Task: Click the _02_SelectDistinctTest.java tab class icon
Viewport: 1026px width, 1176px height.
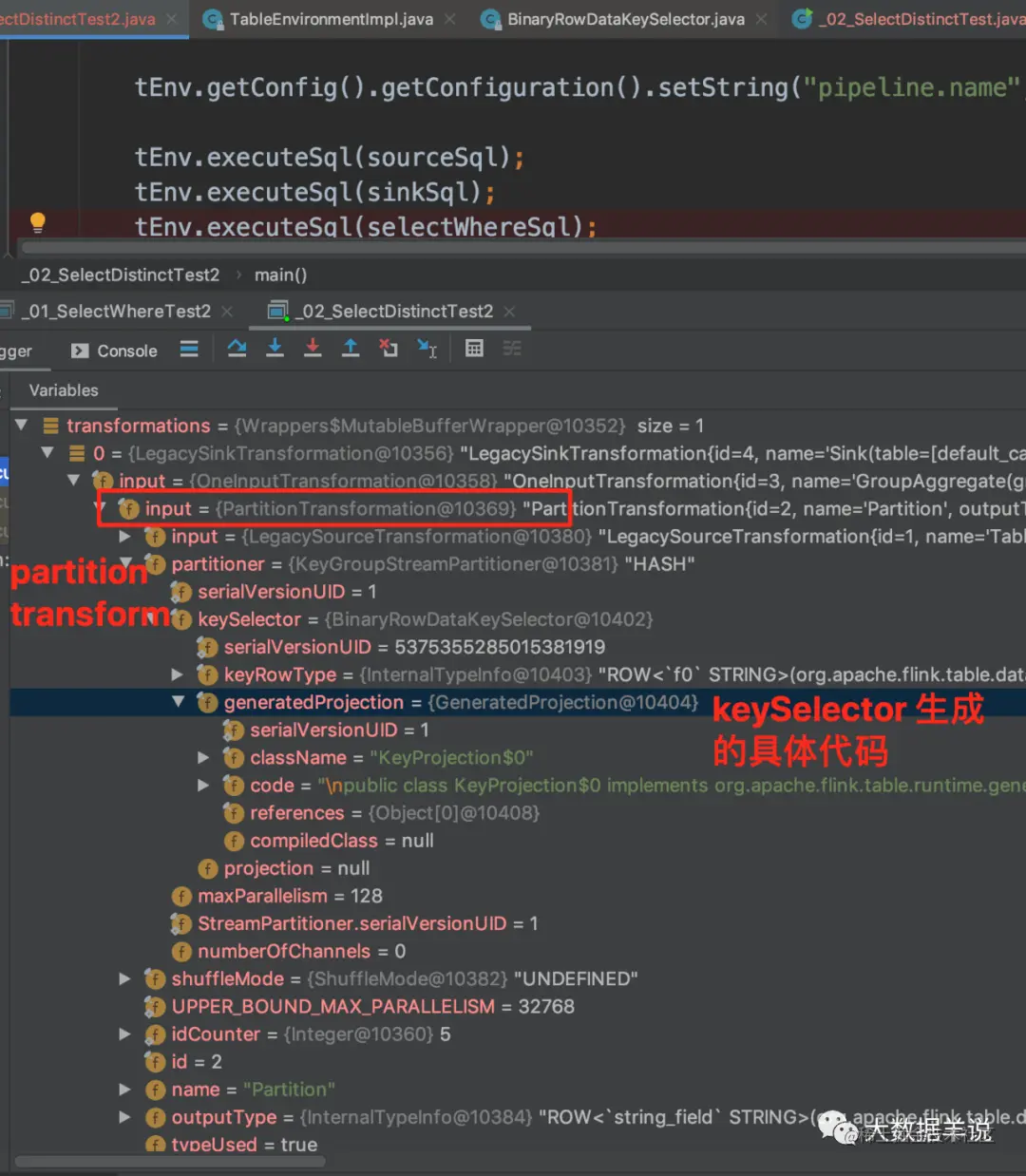Action: click(803, 19)
